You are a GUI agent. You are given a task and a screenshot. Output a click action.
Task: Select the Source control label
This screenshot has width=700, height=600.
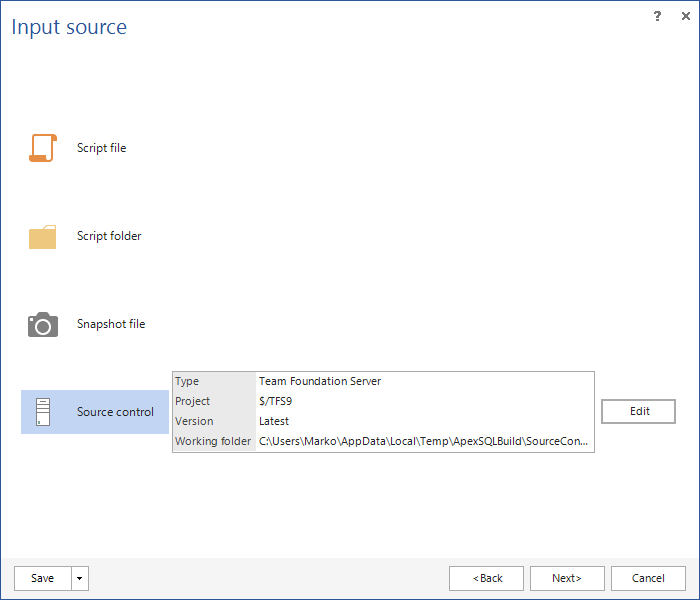pyautogui.click(x=115, y=412)
